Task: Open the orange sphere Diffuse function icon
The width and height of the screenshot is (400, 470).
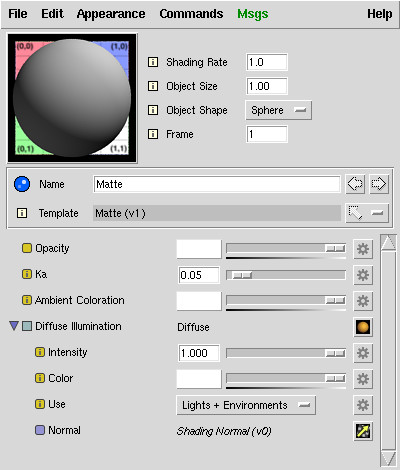Action: (363, 327)
